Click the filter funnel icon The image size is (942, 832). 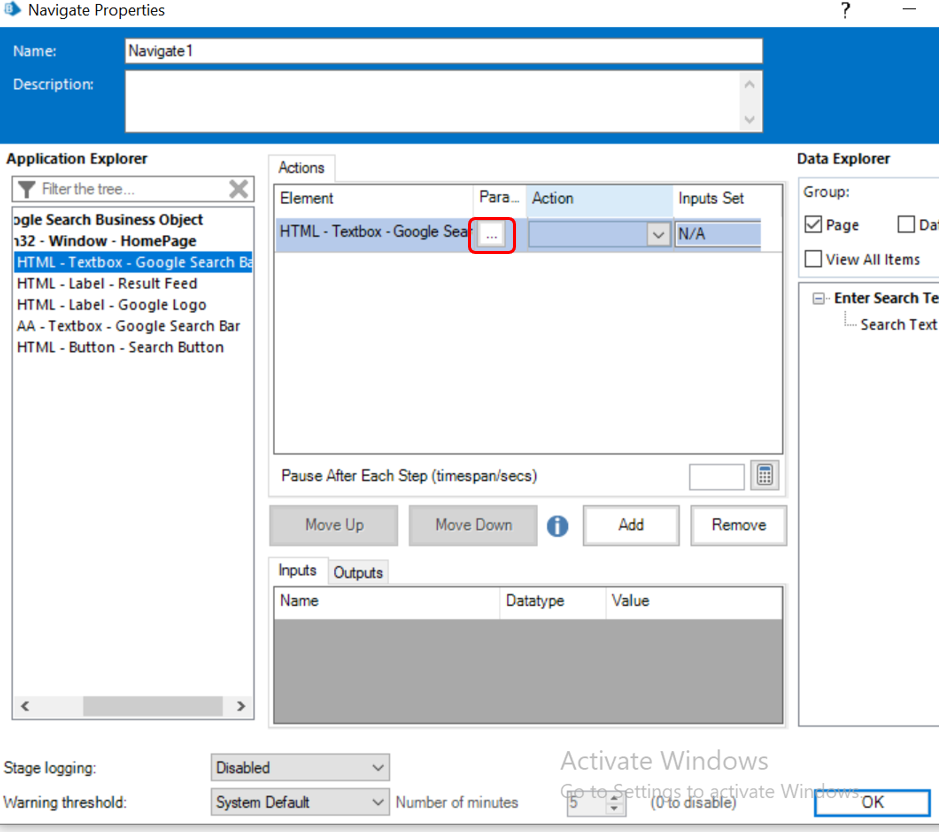pyautogui.click(x=26, y=189)
